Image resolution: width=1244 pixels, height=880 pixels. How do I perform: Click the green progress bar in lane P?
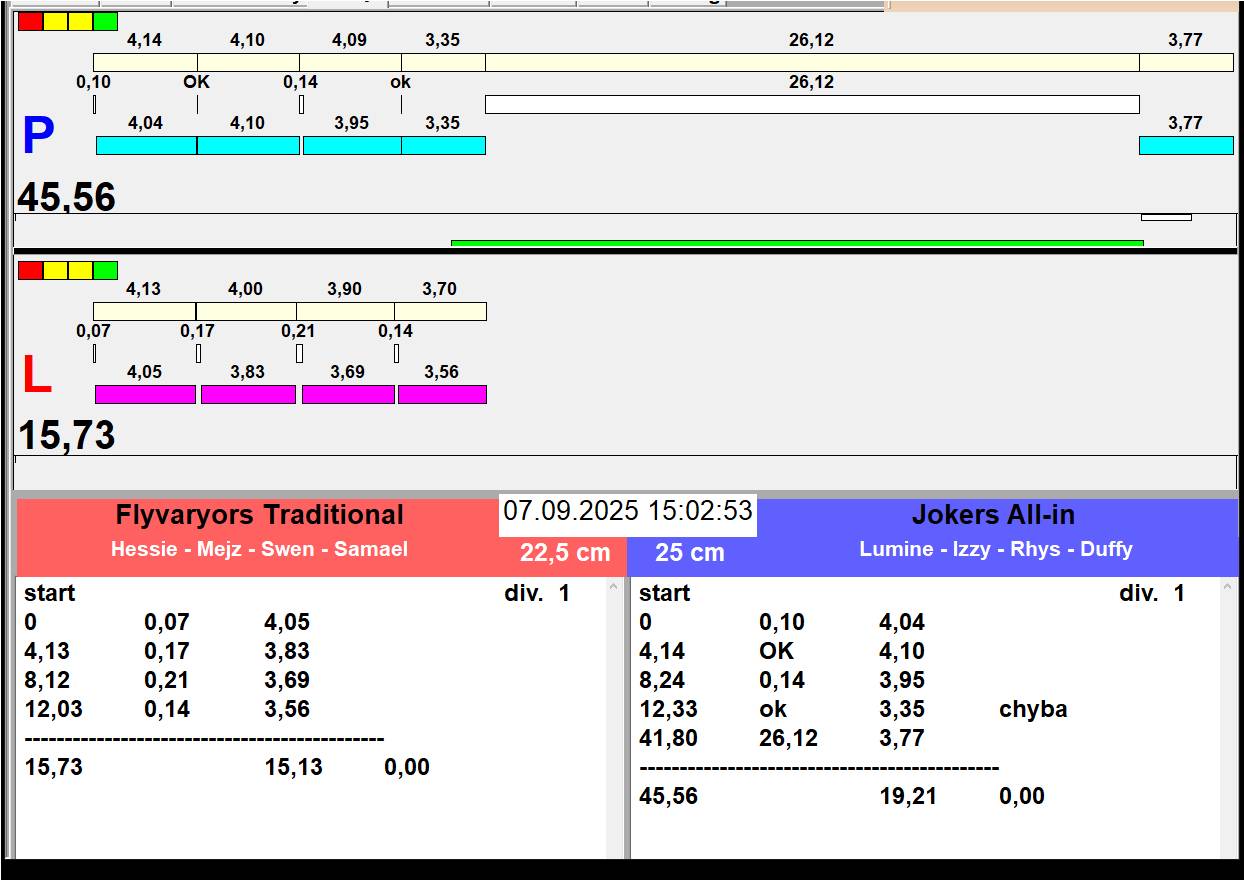pos(796,243)
